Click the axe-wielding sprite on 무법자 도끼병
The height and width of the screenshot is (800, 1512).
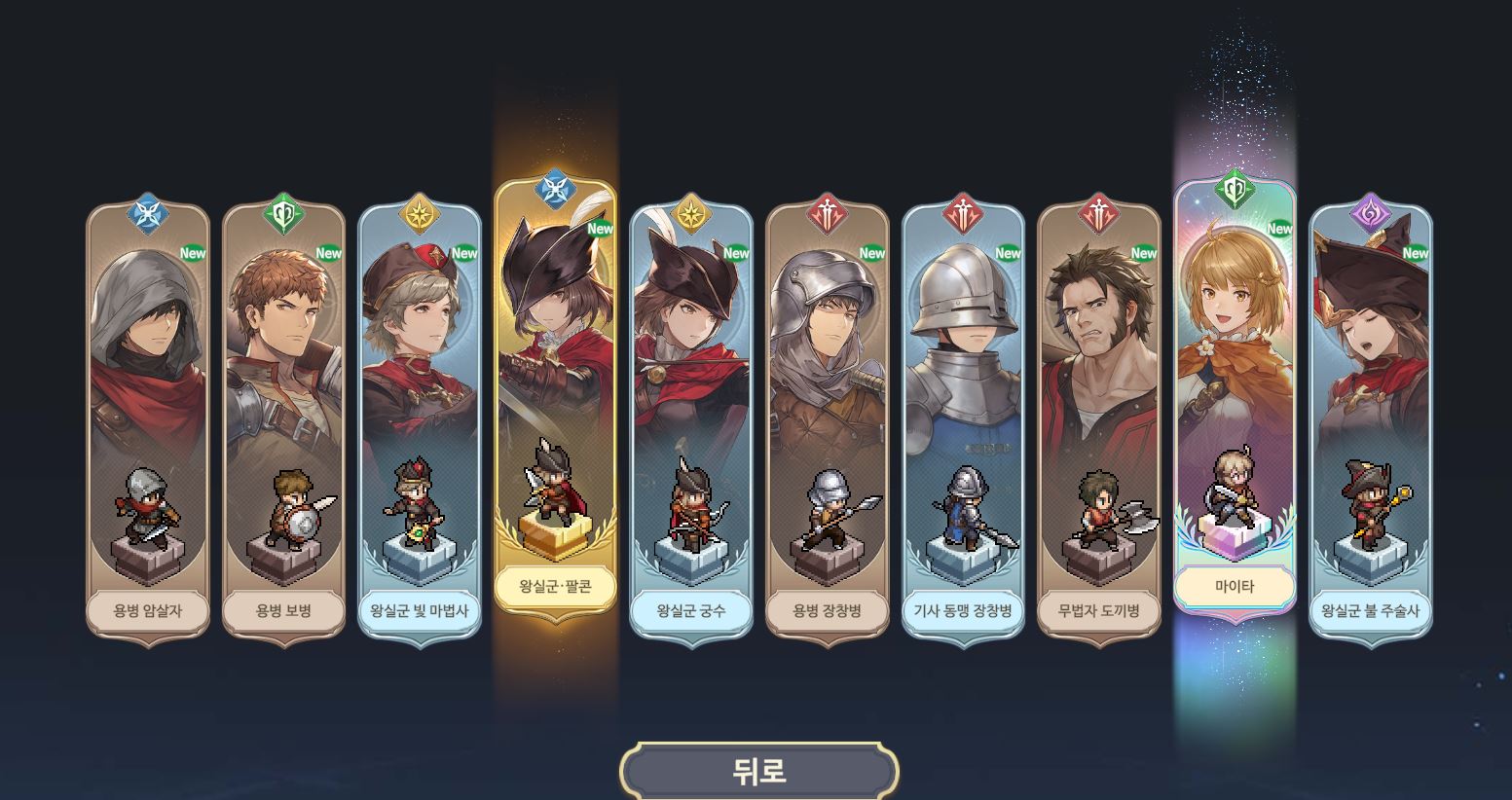click(1110, 509)
